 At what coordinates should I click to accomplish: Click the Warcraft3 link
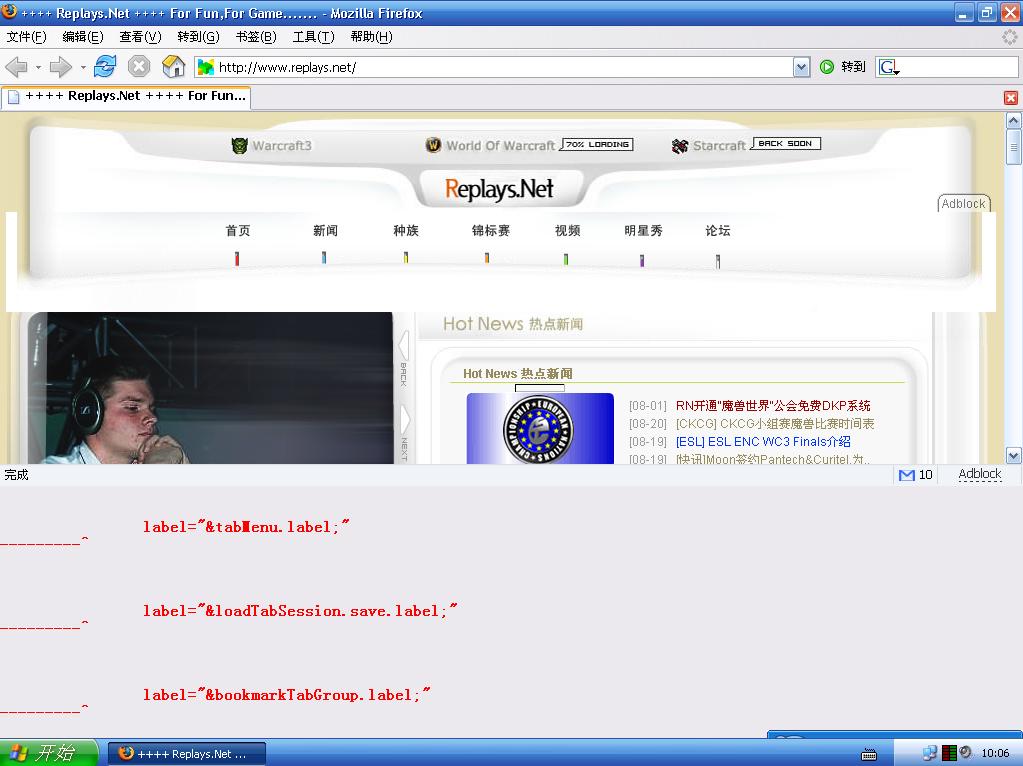(282, 146)
